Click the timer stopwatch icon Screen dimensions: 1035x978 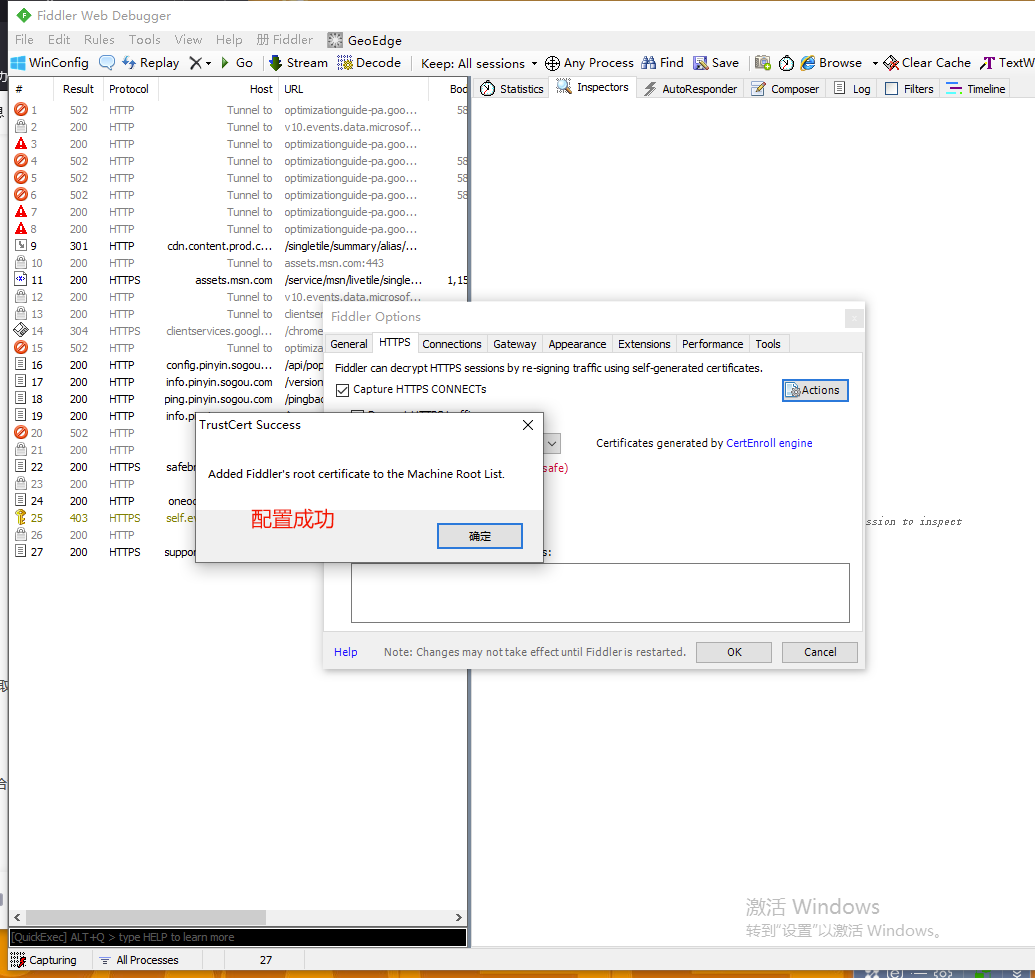click(786, 63)
